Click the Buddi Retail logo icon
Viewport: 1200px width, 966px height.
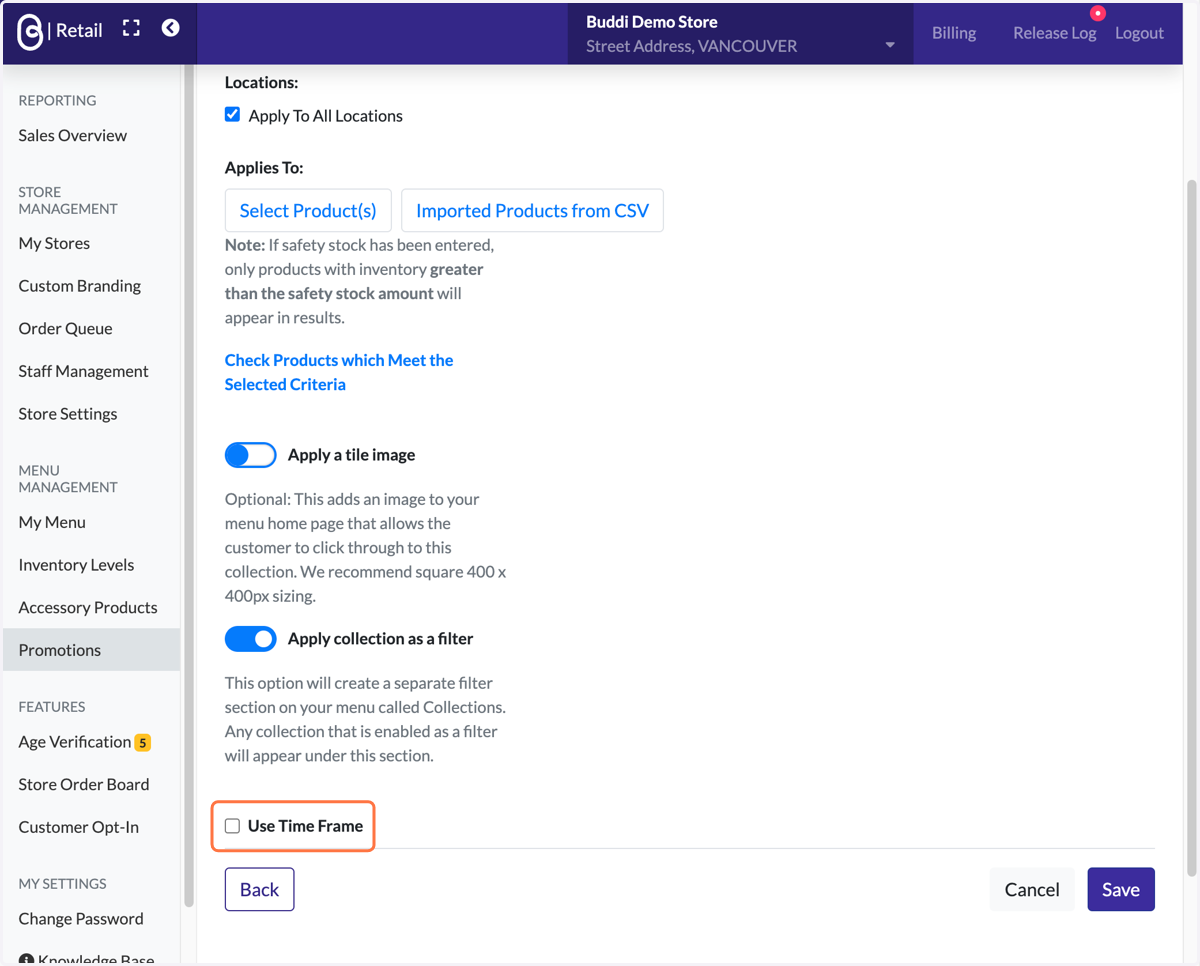click(30, 32)
